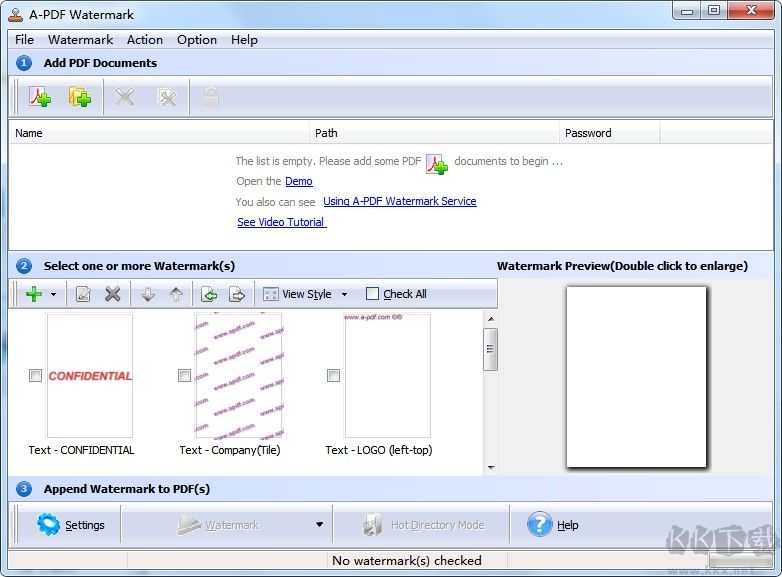Screen dimensions: 782x577
Task: Check the Text - Company(Tile) watermark checkbox
Action: (x=184, y=375)
